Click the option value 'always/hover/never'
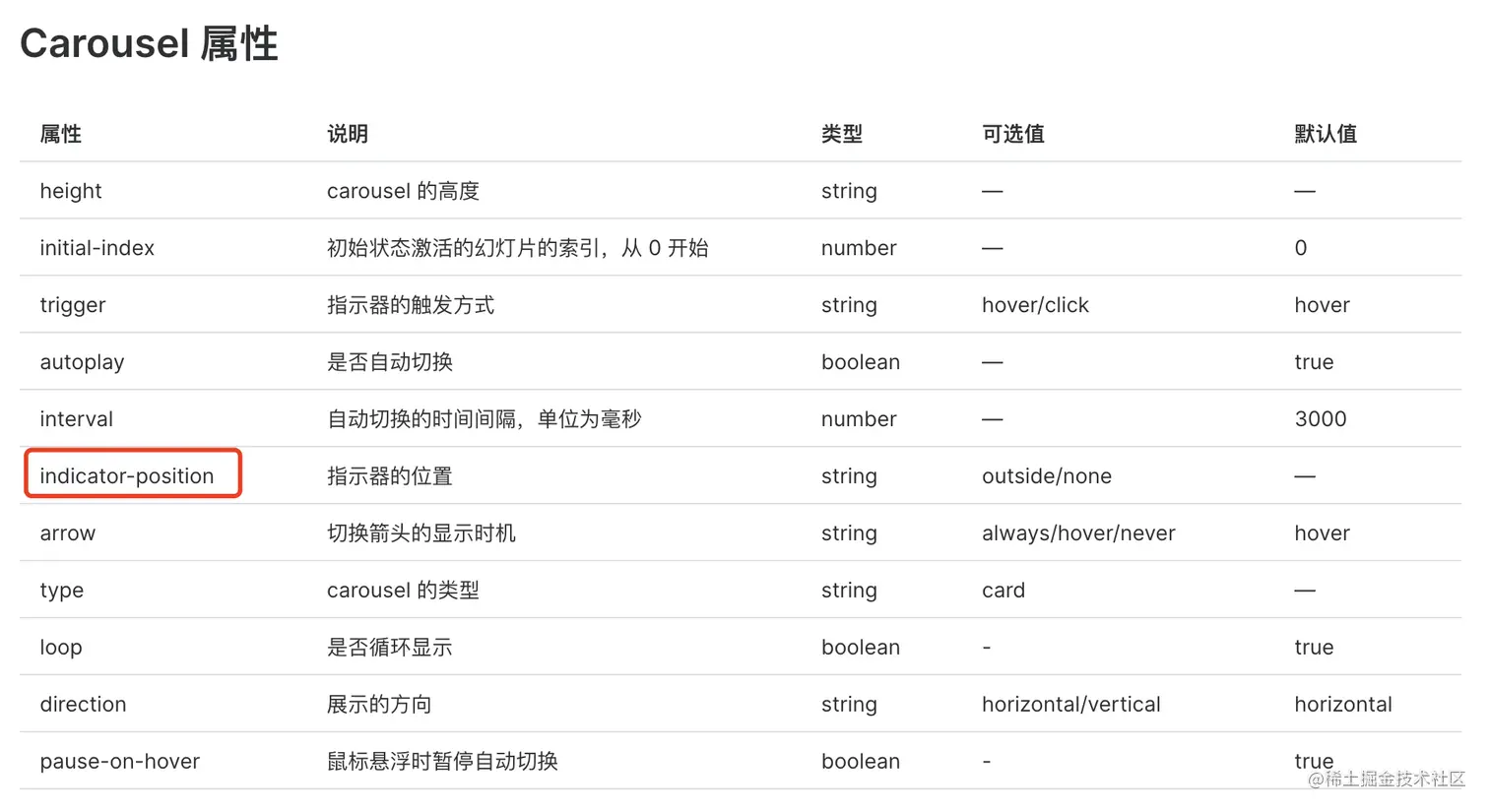Image resolution: width=1489 pixels, height=812 pixels. tap(1079, 533)
